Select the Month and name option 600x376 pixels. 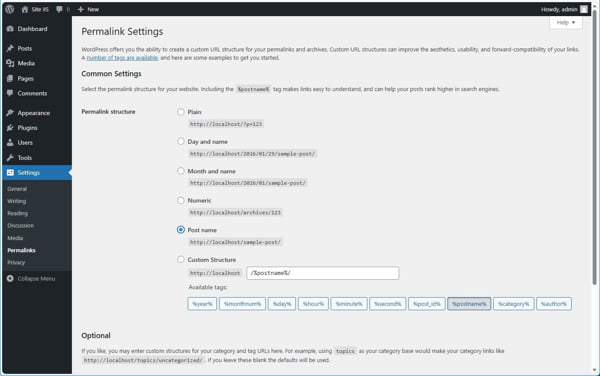(181, 171)
